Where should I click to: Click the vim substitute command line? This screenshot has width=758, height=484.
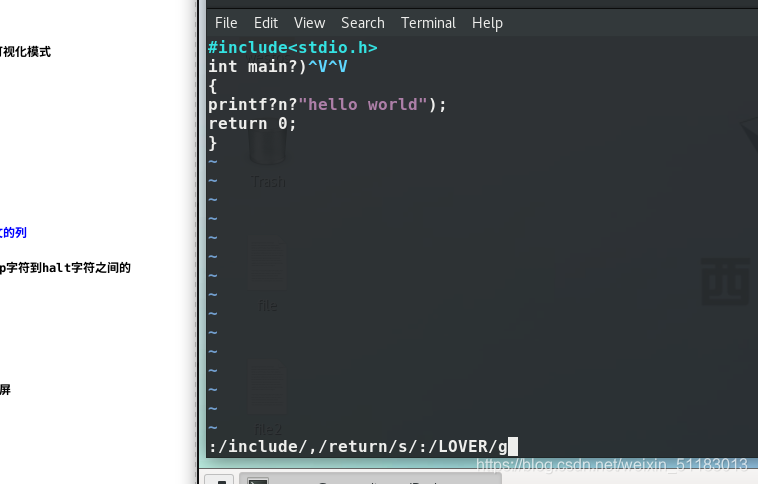(x=358, y=446)
